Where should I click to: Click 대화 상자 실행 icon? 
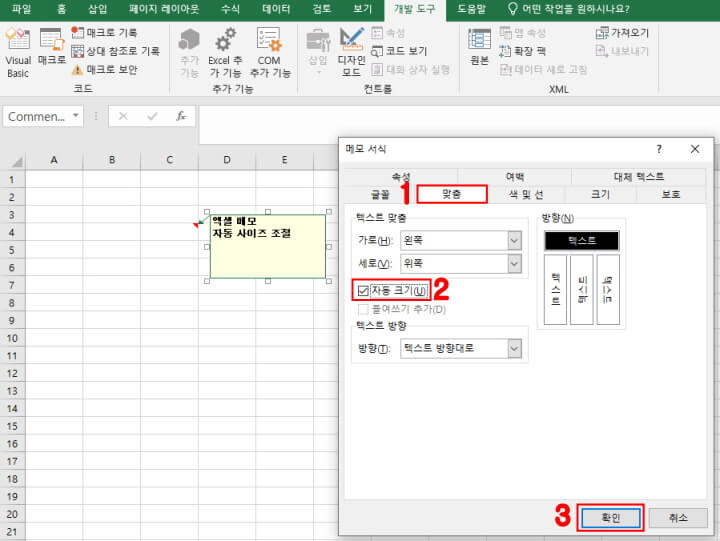377,69
